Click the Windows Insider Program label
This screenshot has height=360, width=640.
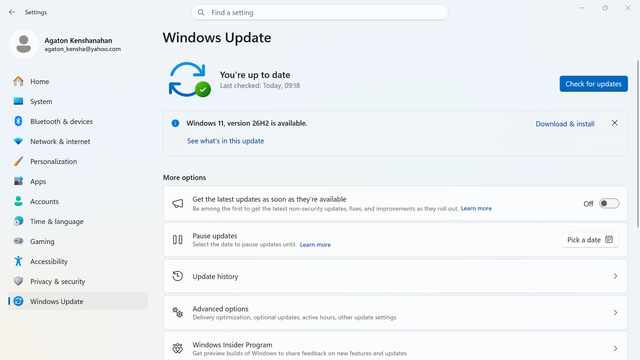pos(232,345)
